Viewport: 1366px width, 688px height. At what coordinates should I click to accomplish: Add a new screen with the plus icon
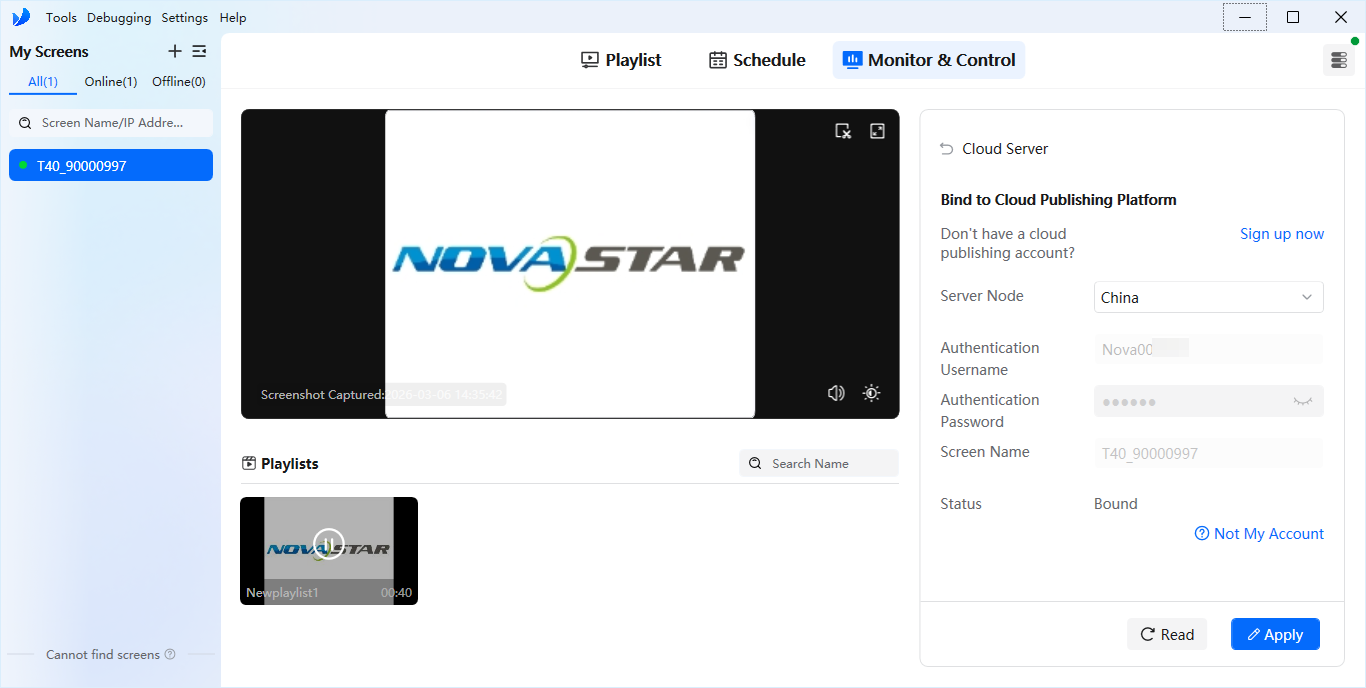(x=175, y=51)
